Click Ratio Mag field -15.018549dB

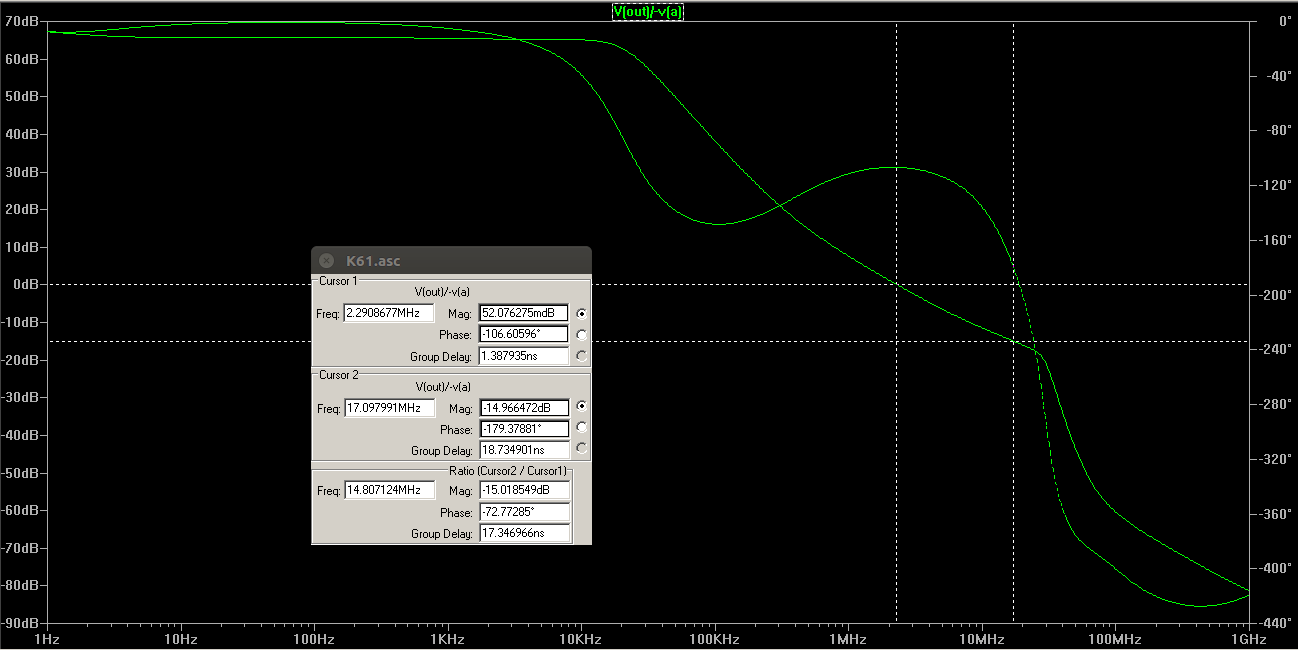525,490
